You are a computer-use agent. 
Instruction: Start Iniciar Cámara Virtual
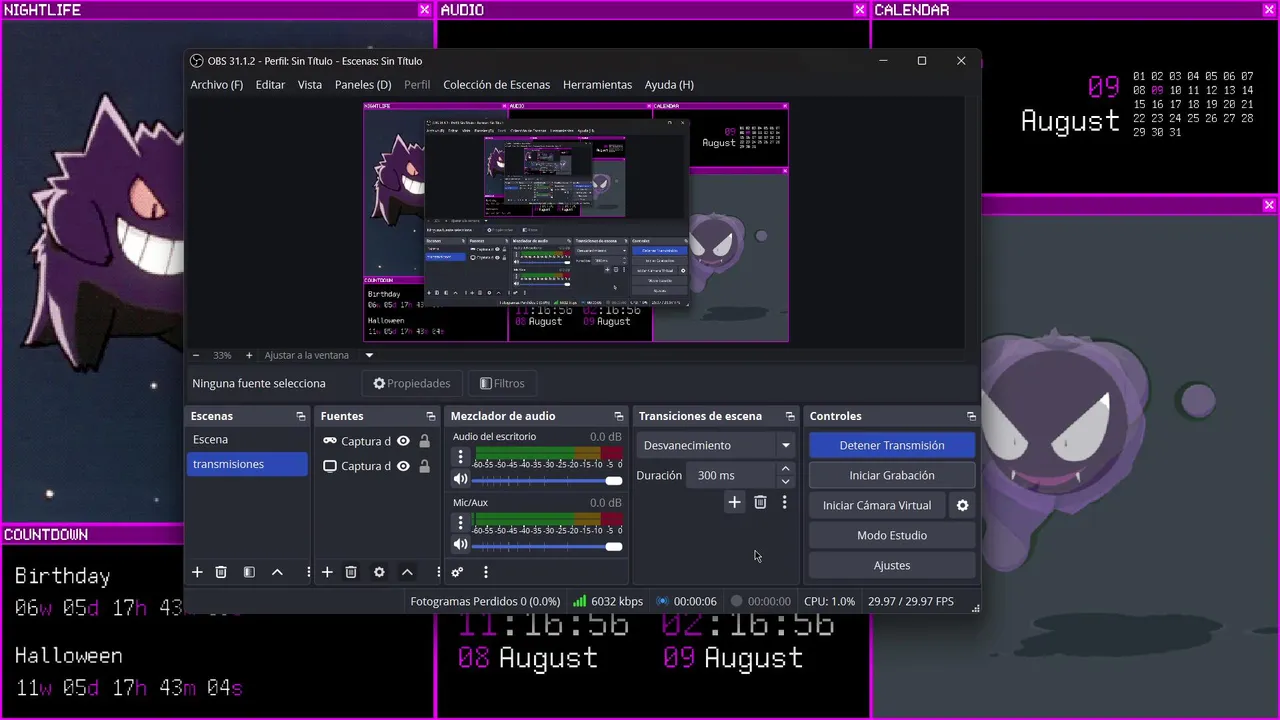877,506
